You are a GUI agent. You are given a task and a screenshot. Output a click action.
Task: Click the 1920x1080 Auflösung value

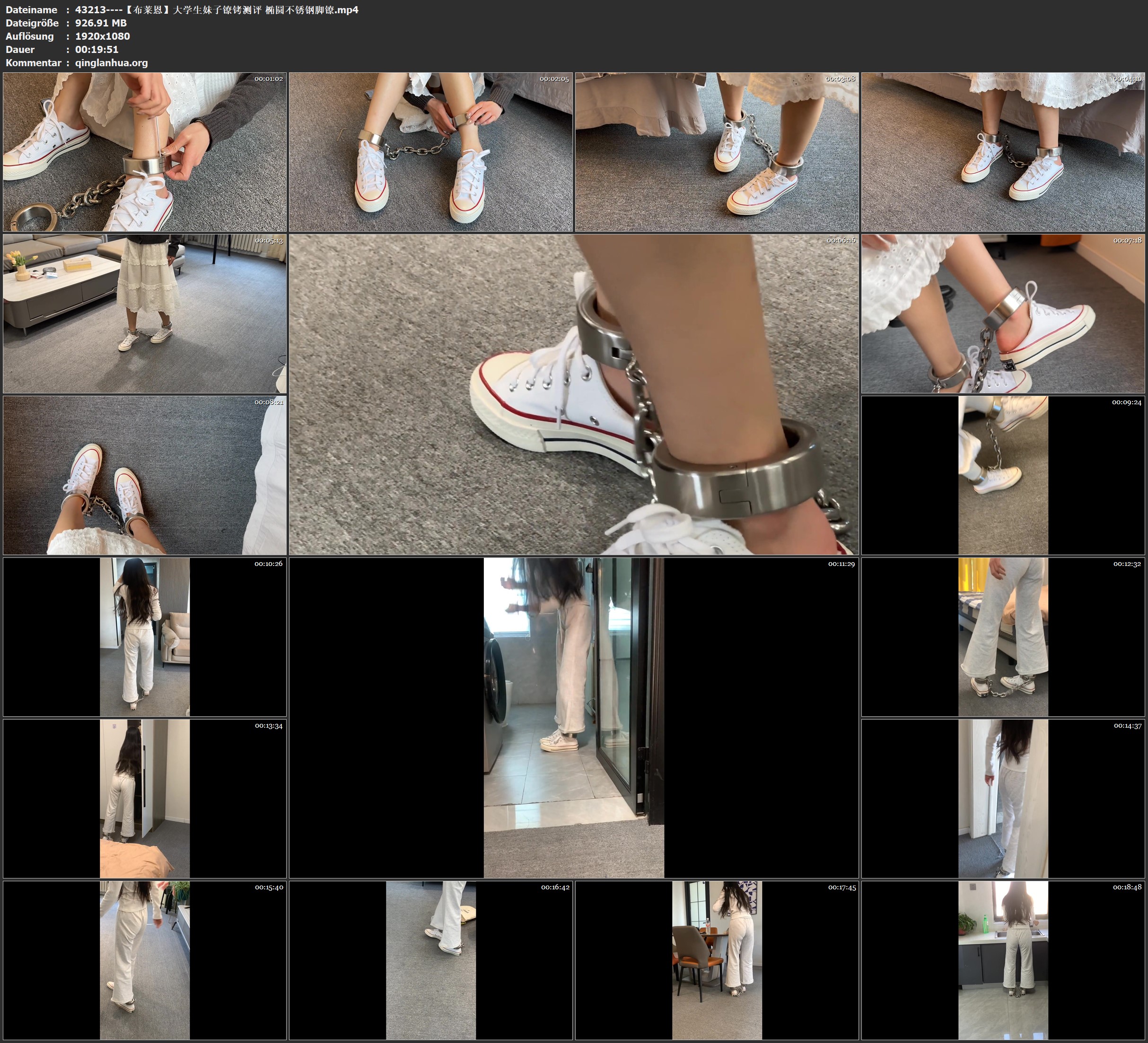coord(103,36)
